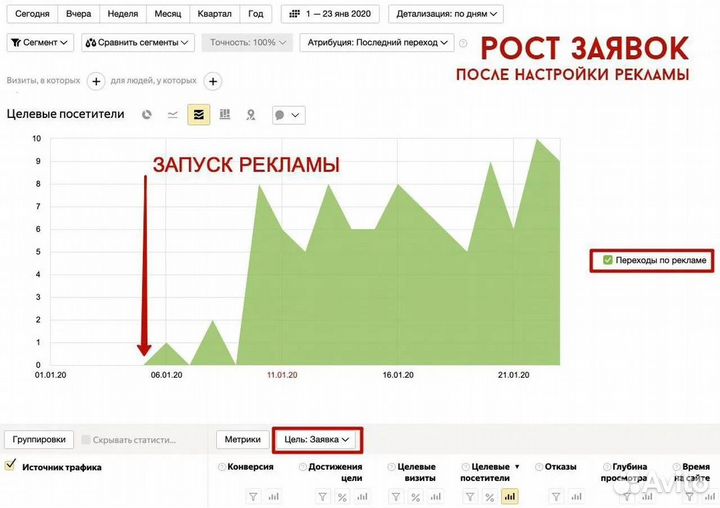Toggle the Источник трафика checkbox
Screen dimensions: 720x508
click(10, 465)
